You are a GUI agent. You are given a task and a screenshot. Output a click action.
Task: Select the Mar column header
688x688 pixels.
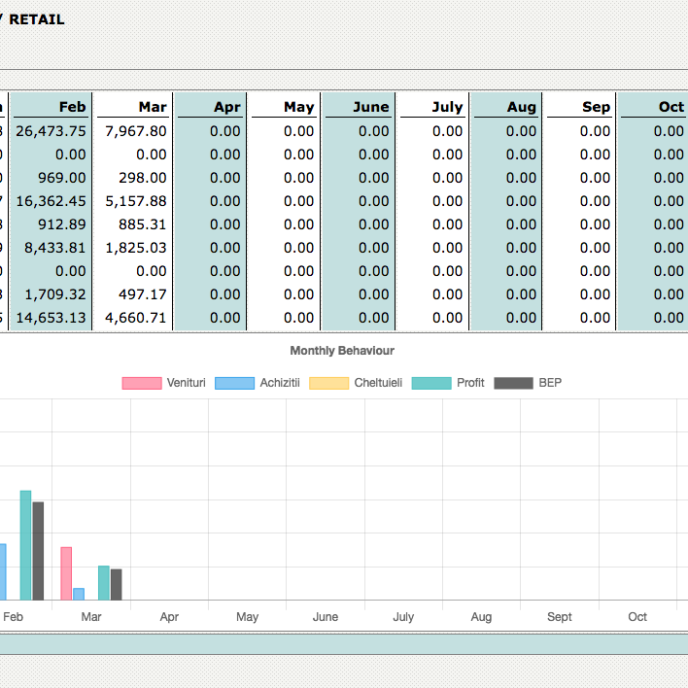click(152, 107)
